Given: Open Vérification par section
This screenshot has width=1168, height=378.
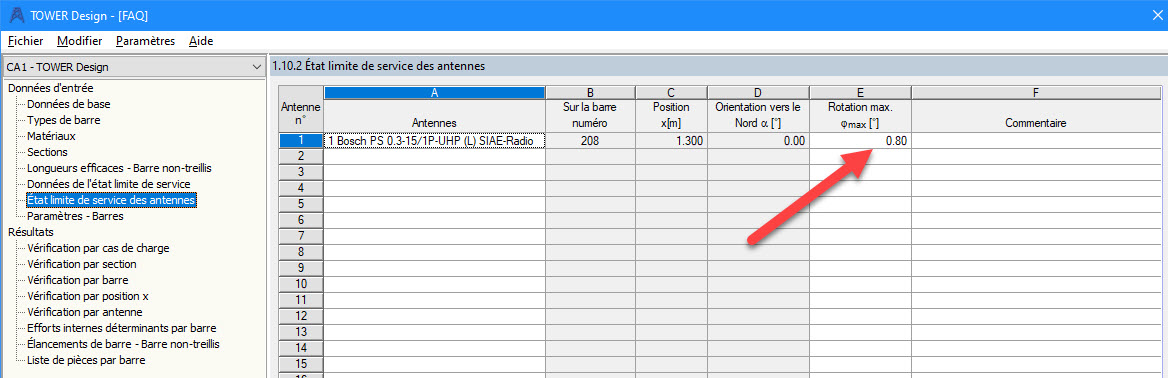Looking at the screenshot, I should pos(81,264).
